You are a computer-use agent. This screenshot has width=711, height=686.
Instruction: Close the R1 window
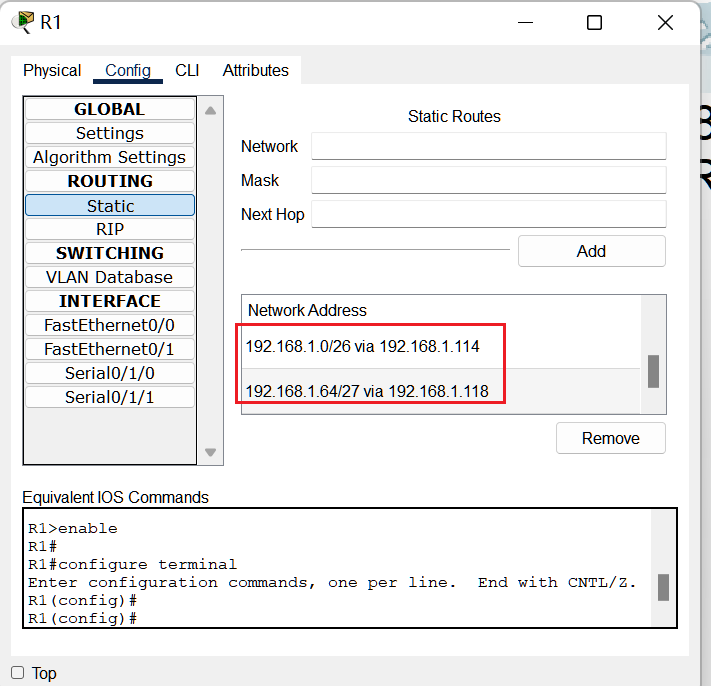[665, 22]
